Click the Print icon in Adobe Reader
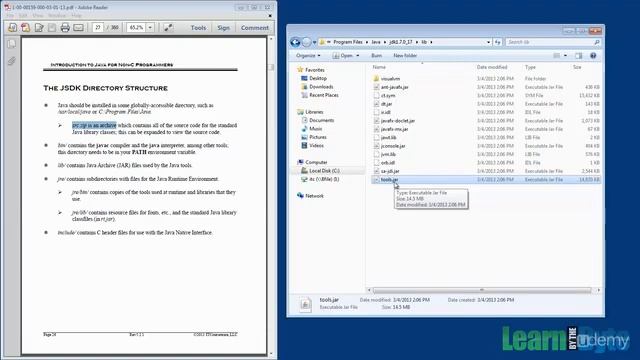The image size is (640, 360). click(x=65, y=28)
